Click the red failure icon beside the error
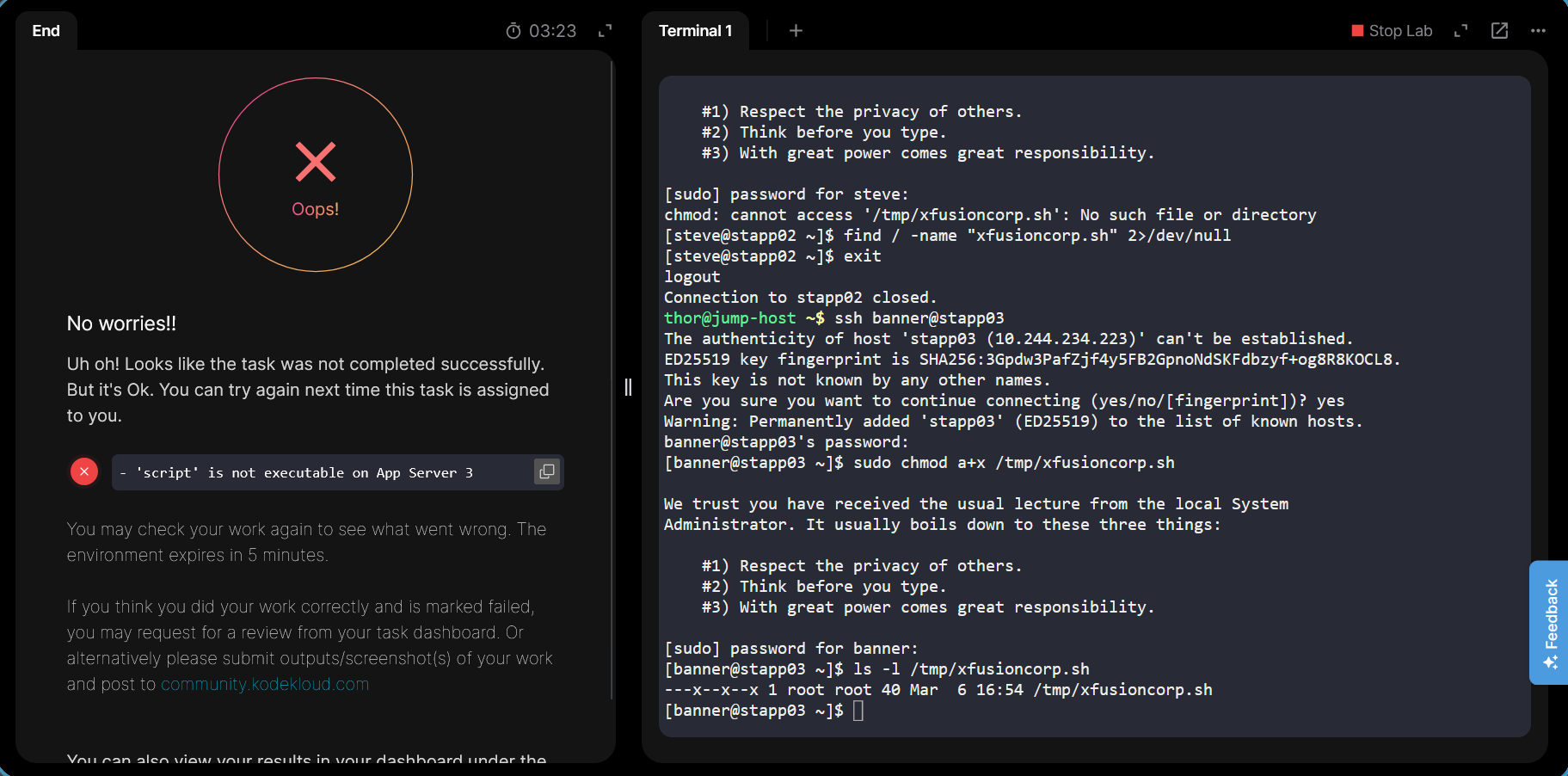The width and height of the screenshot is (1568, 776). click(x=84, y=471)
